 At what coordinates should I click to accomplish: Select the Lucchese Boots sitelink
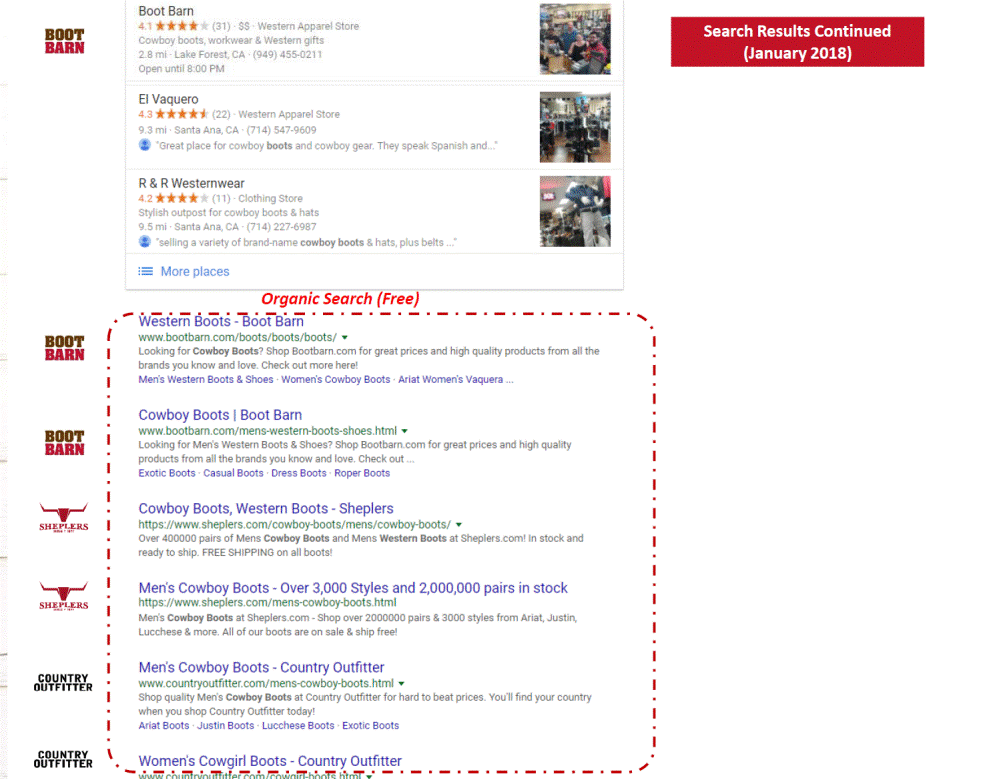click(298, 726)
